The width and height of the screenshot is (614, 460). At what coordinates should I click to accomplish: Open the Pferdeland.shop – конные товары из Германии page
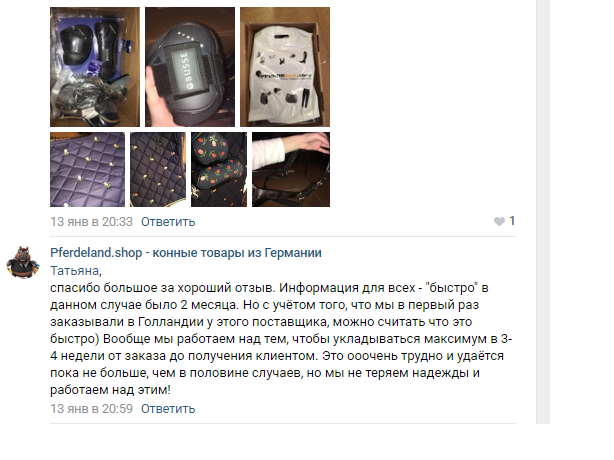point(186,253)
